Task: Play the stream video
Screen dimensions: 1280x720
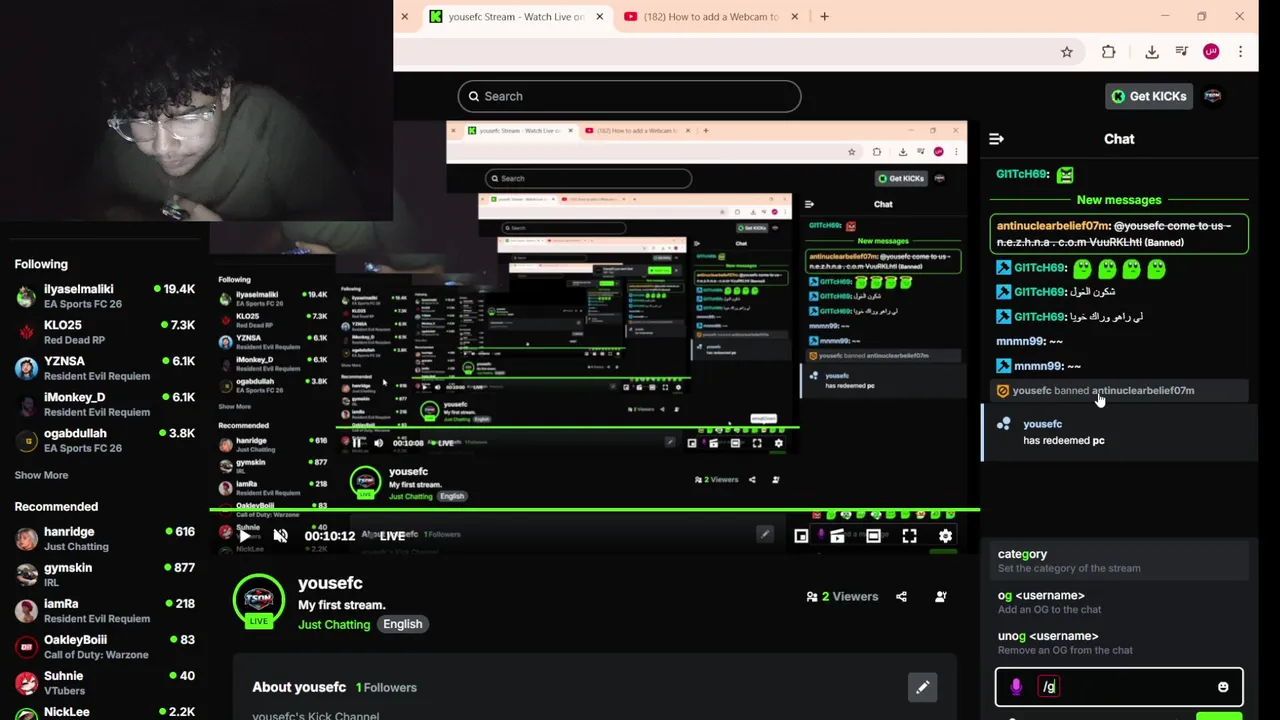Action: [244, 536]
